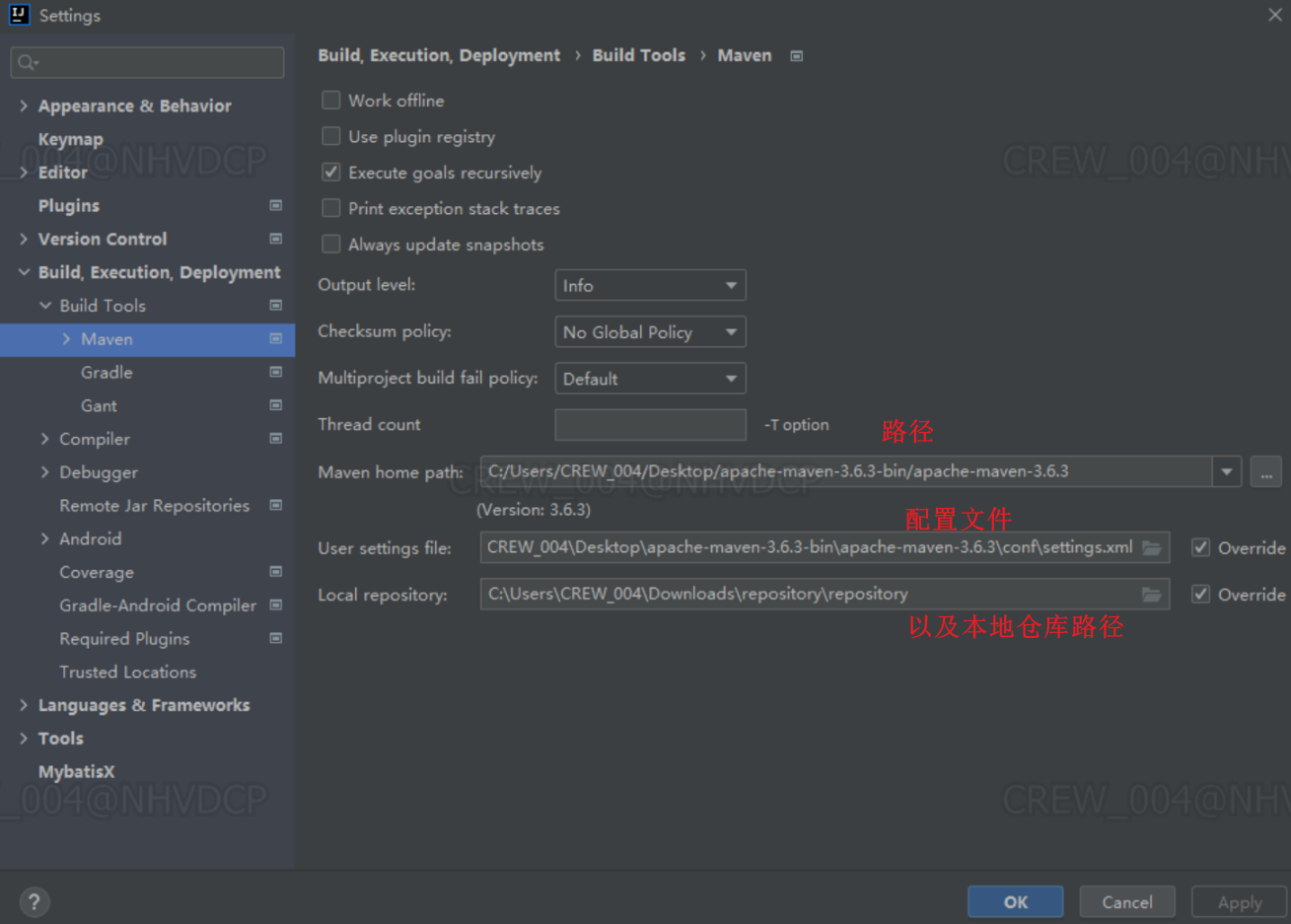Image resolution: width=1291 pixels, height=924 pixels.
Task: Click the Build Tools breadcrumb
Action: [x=639, y=55]
